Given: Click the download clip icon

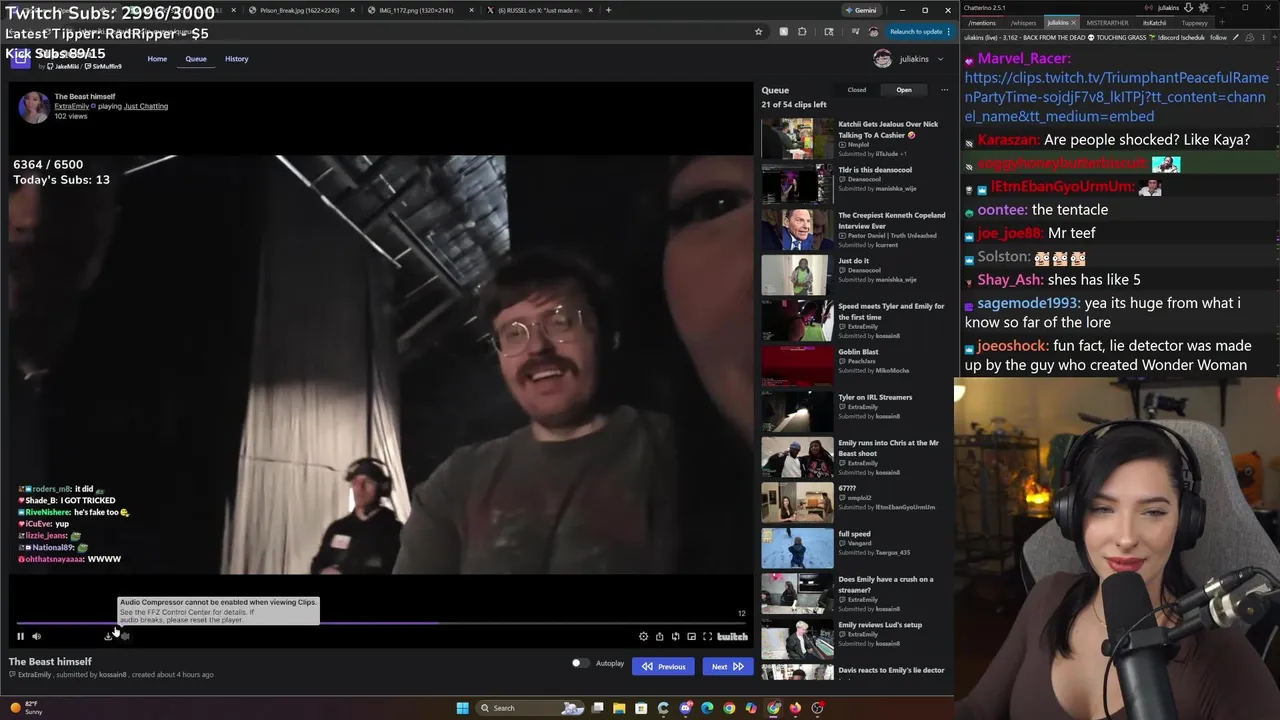Looking at the screenshot, I should (108, 636).
